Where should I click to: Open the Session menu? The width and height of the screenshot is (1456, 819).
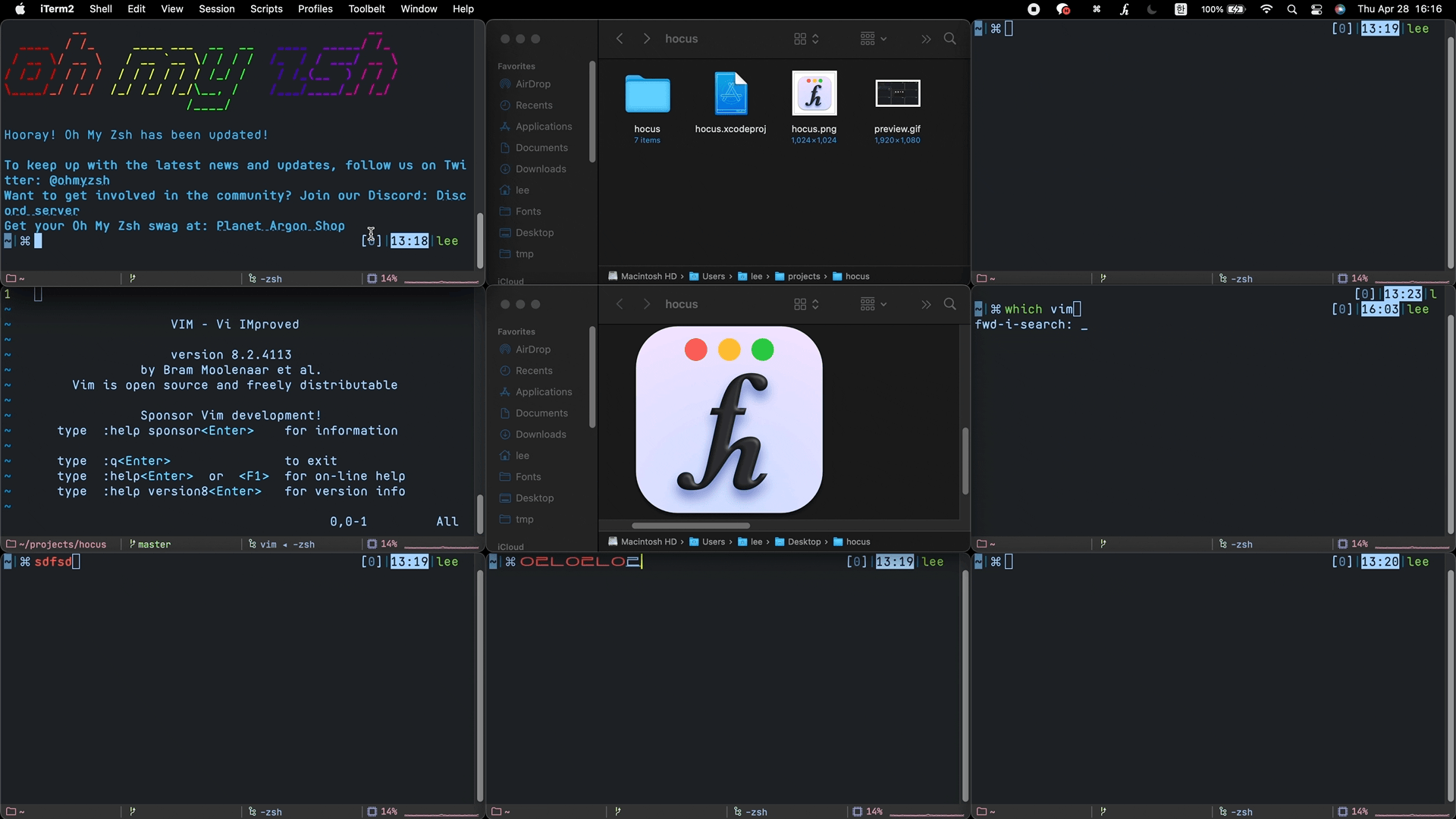pos(217,9)
